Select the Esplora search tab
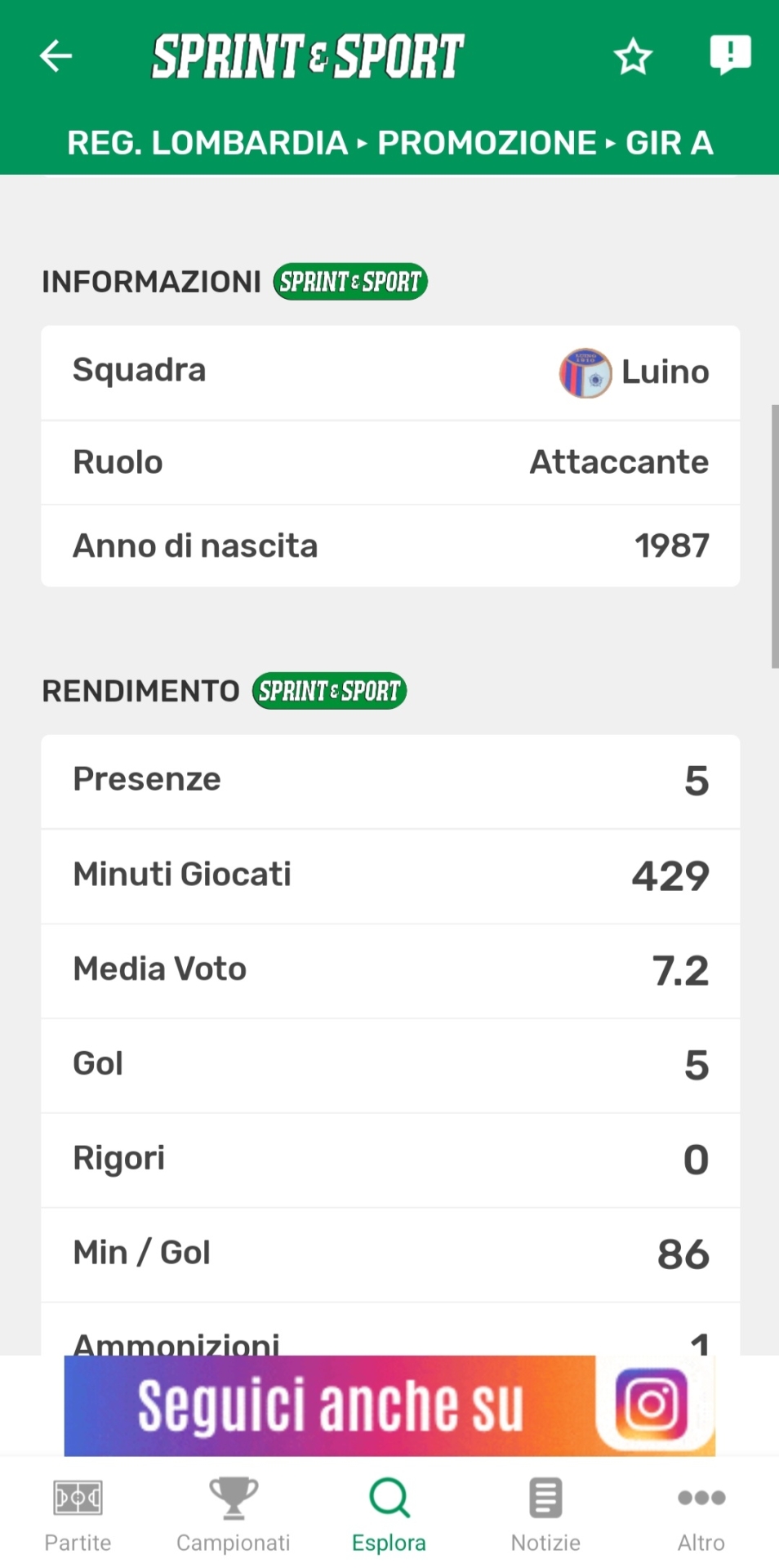Viewport: 779px width, 1568px height. (389, 1516)
